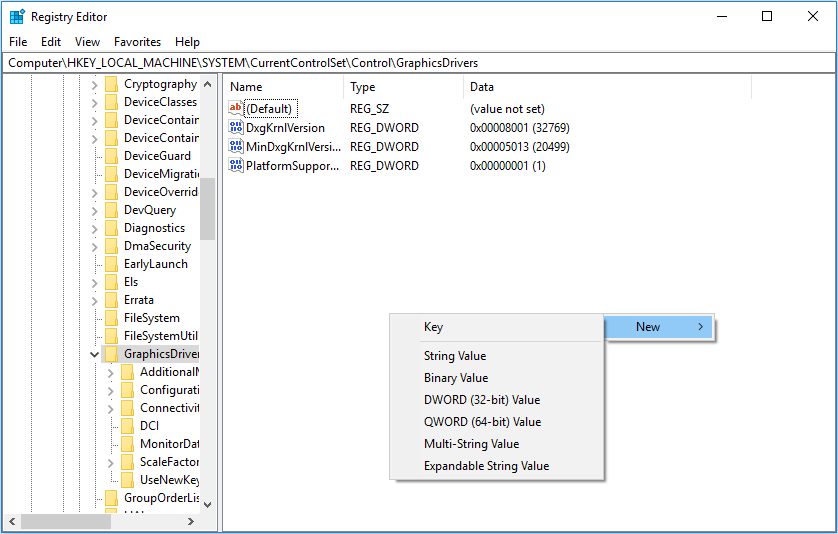838x534 pixels.
Task: Click the registry path address bar
Action: tap(418, 63)
